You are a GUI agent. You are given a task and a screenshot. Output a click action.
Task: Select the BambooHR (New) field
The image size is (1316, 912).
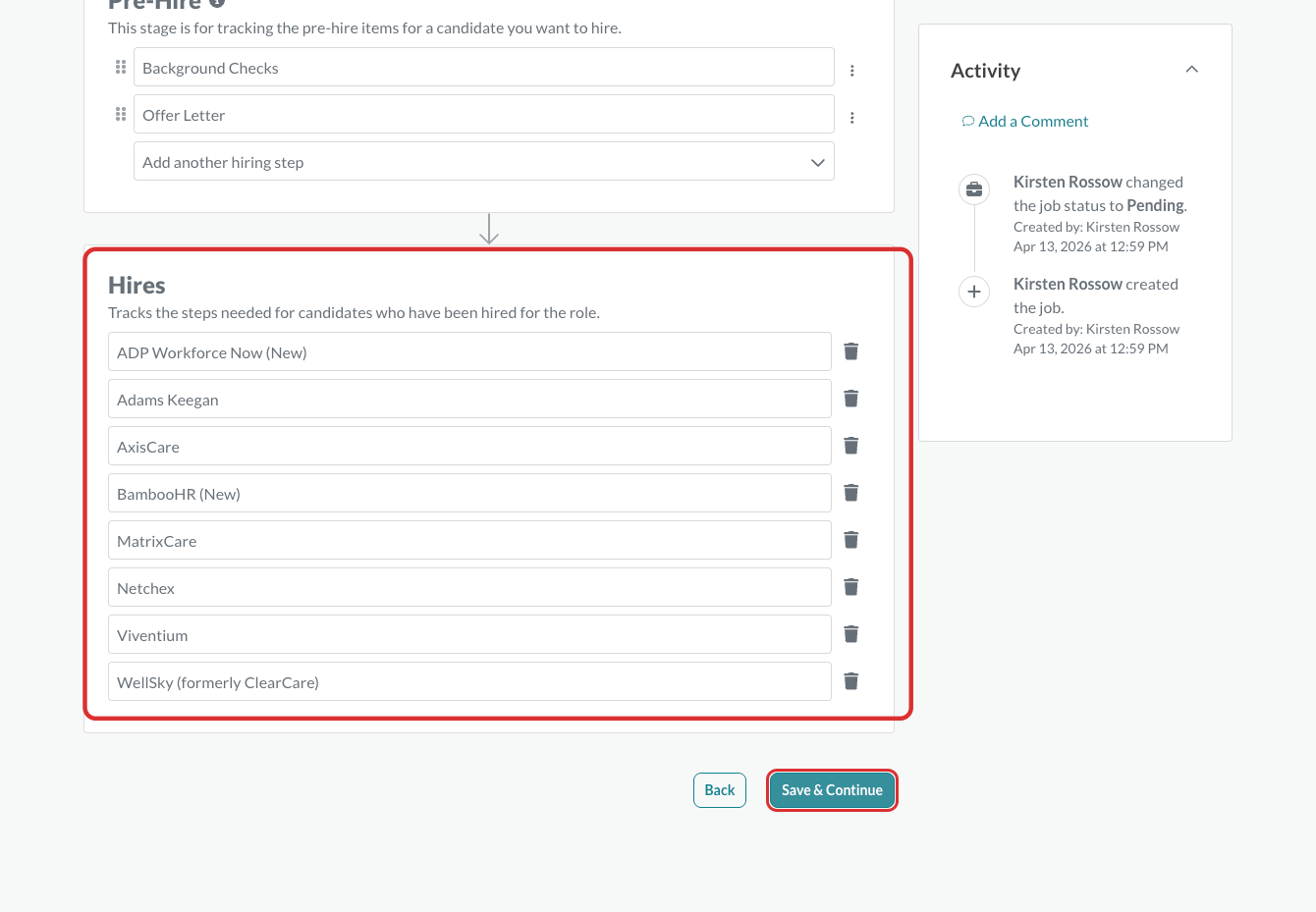469,494
